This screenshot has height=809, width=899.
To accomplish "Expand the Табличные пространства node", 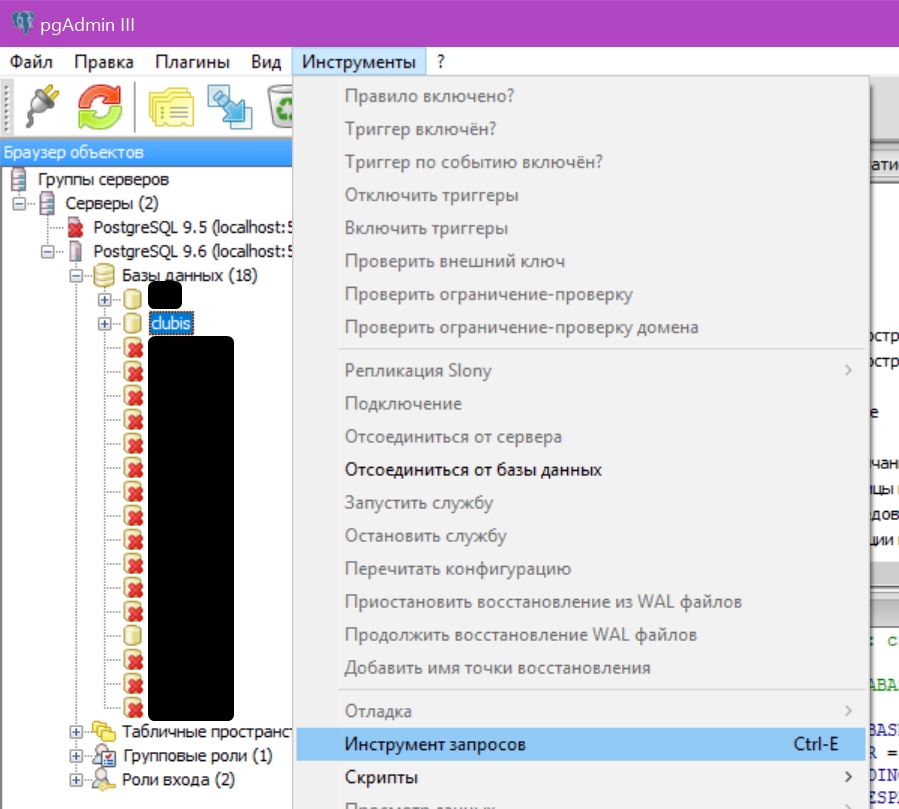I will (76, 732).
